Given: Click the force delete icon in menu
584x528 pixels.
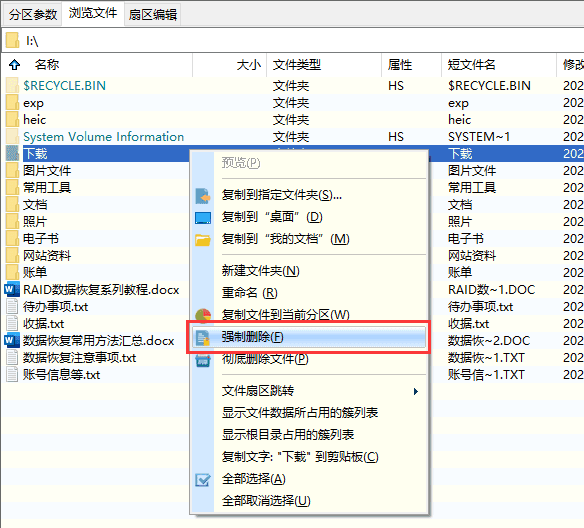Looking at the screenshot, I should click(203, 338).
